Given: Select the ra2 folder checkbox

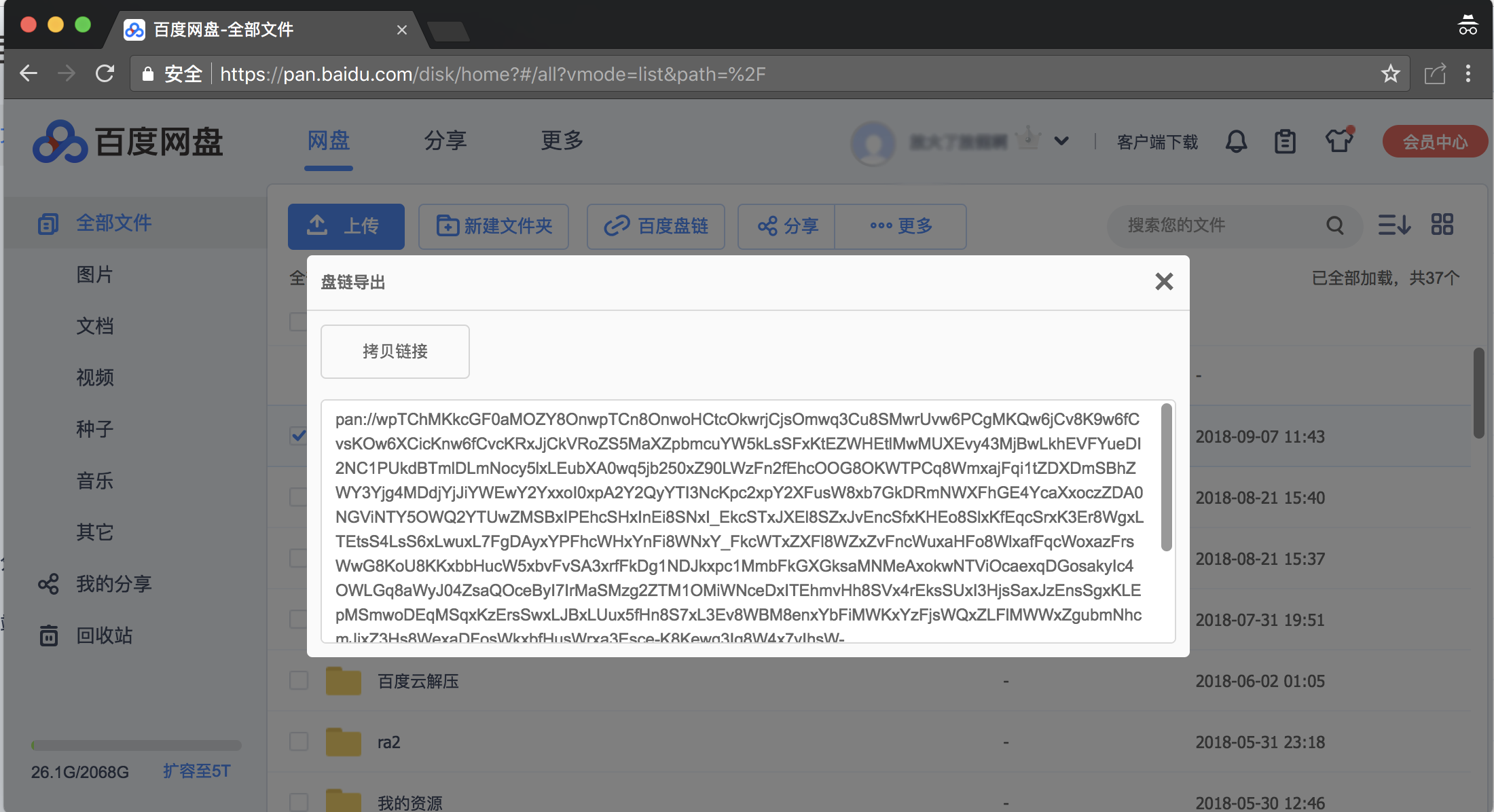Looking at the screenshot, I should point(299,741).
